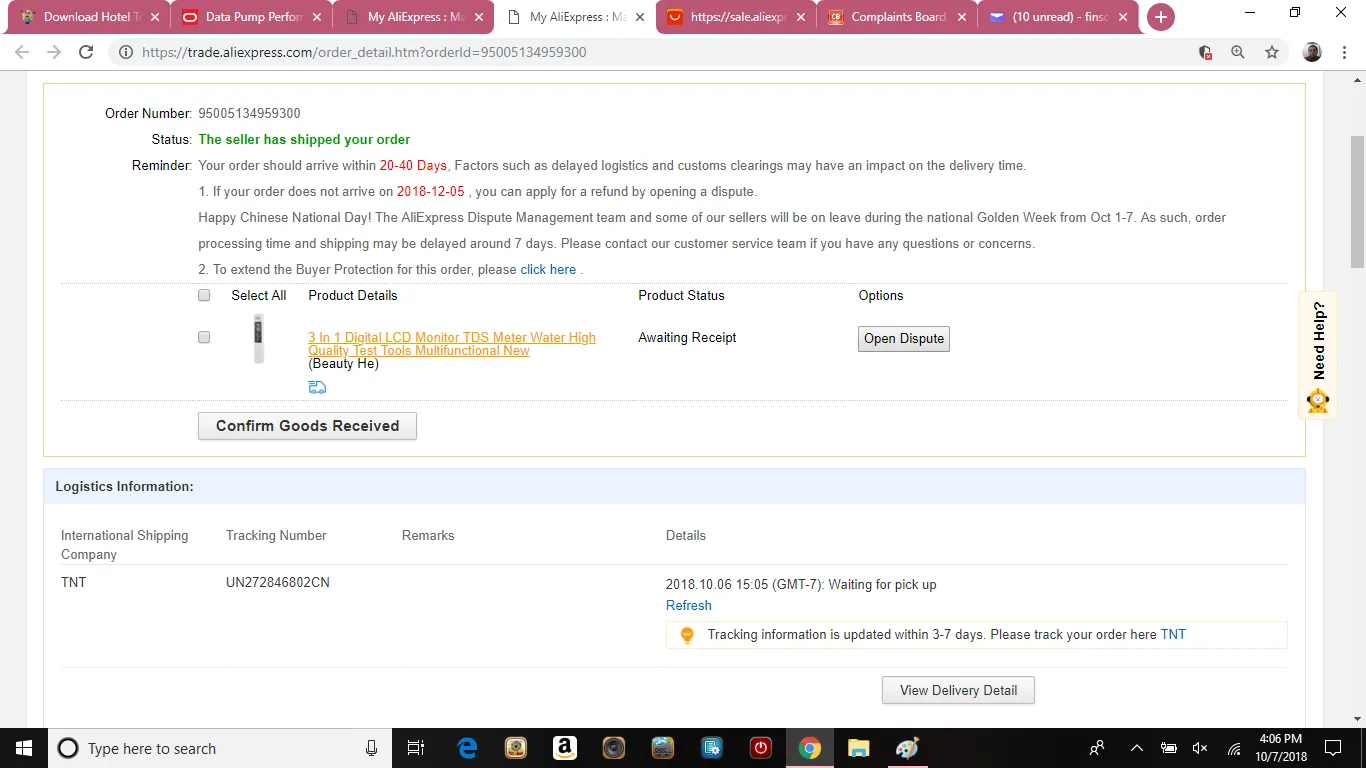This screenshot has width=1366, height=768.
Task: Go back using the browser back arrow
Action: click(x=22, y=52)
